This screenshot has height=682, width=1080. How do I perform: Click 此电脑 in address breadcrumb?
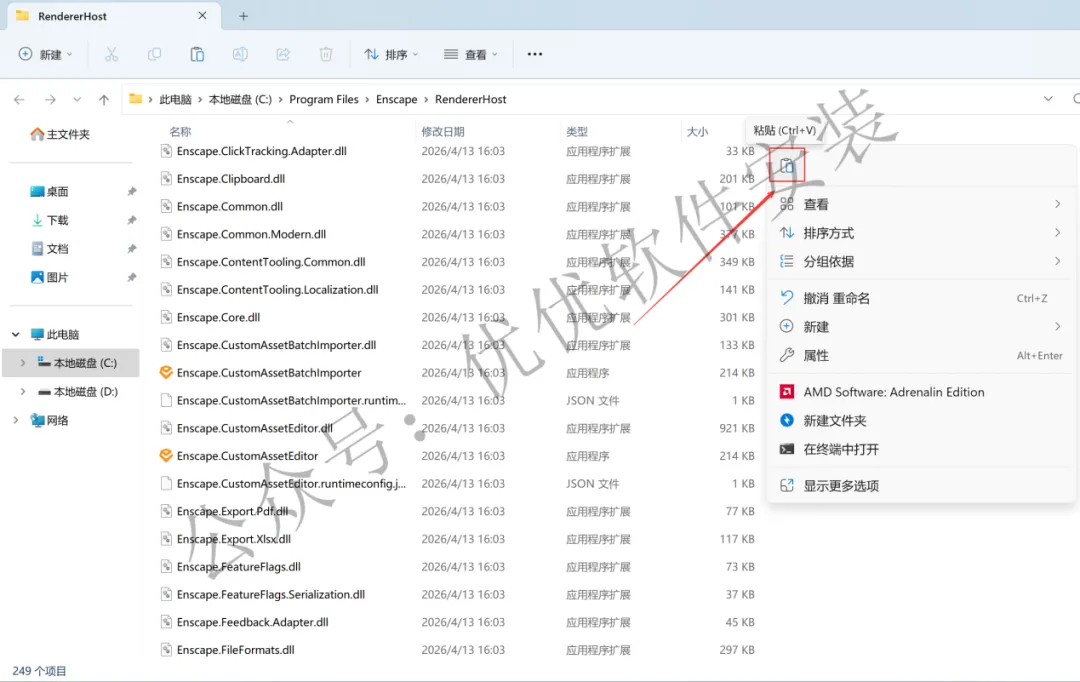(176, 100)
